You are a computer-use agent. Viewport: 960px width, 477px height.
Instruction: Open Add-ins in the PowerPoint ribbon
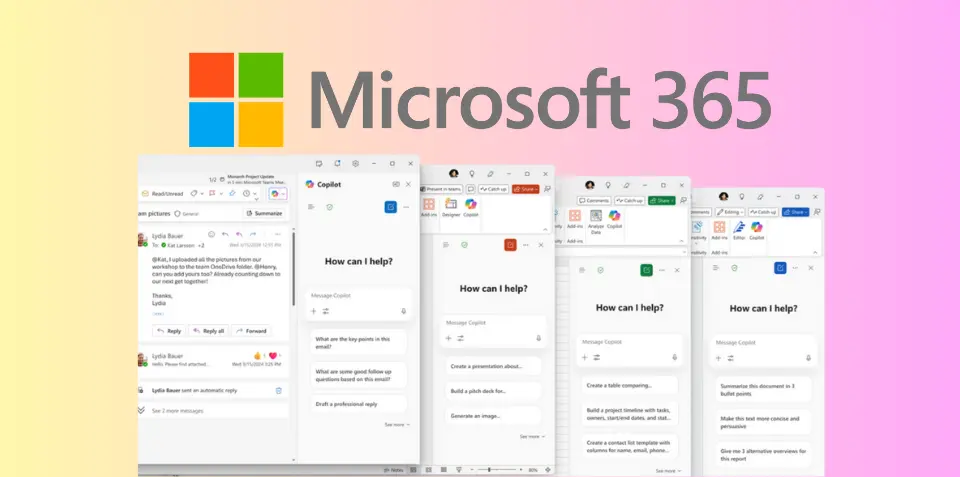click(429, 207)
